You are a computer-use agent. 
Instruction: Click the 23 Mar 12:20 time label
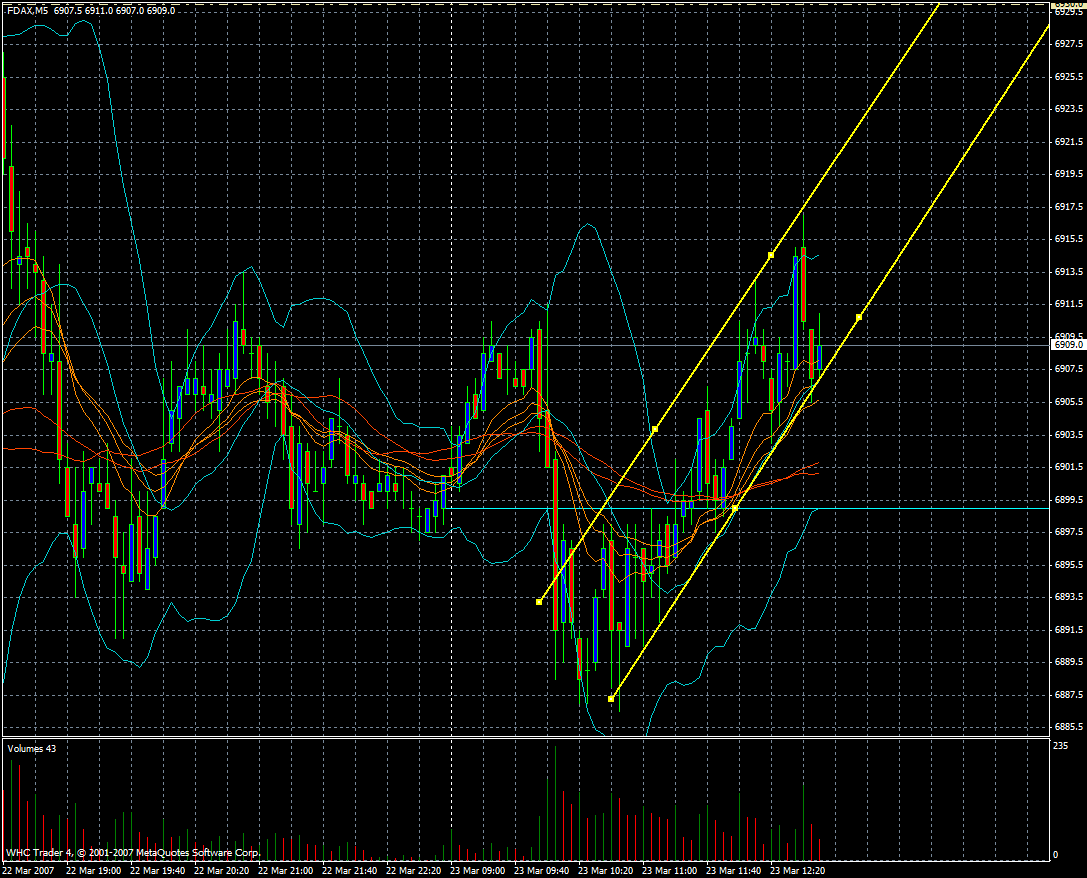(797, 871)
